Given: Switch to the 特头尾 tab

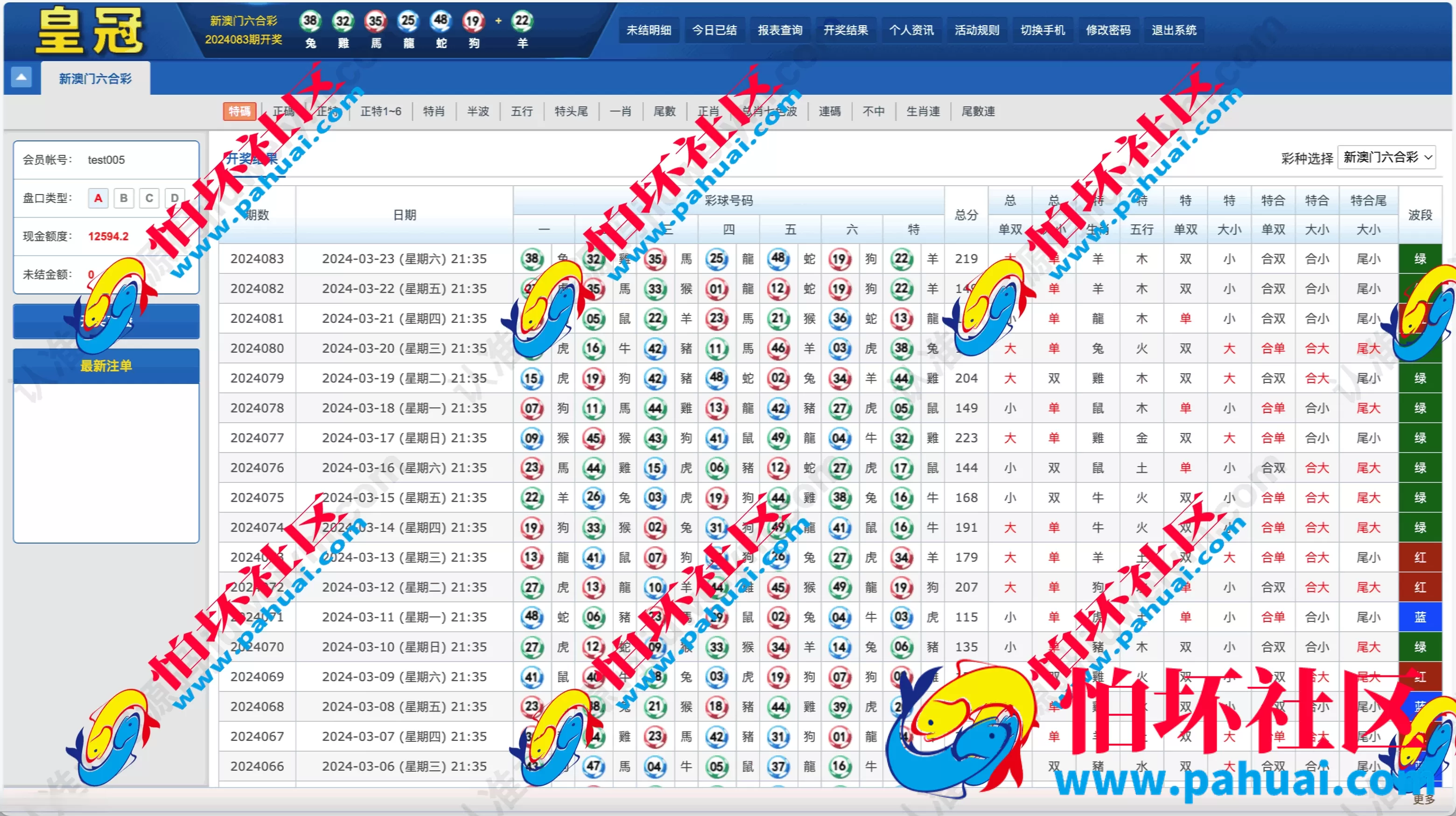Looking at the screenshot, I should pyautogui.click(x=571, y=112).
